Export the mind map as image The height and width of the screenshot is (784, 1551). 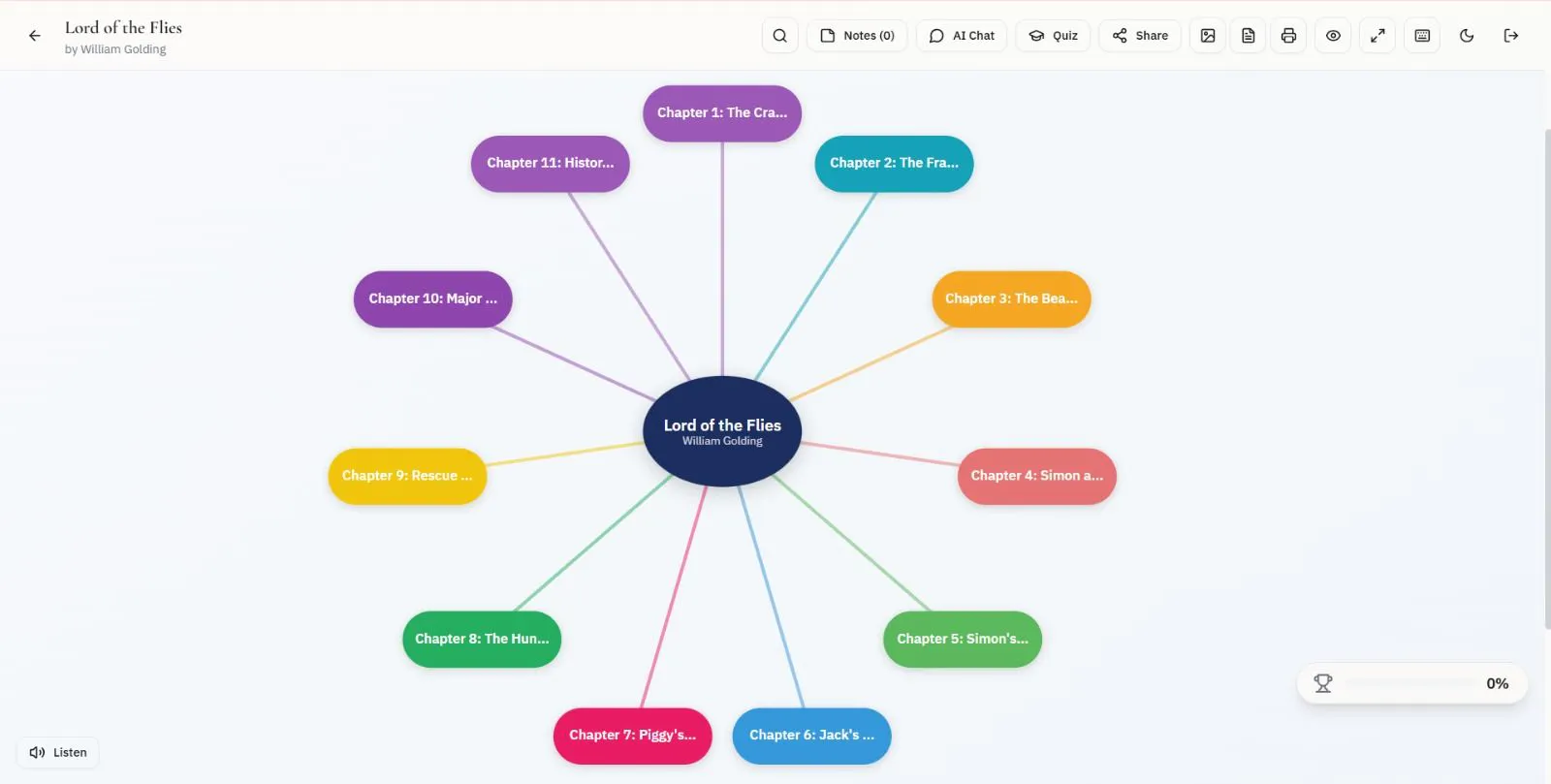(x=1208, y=36)
